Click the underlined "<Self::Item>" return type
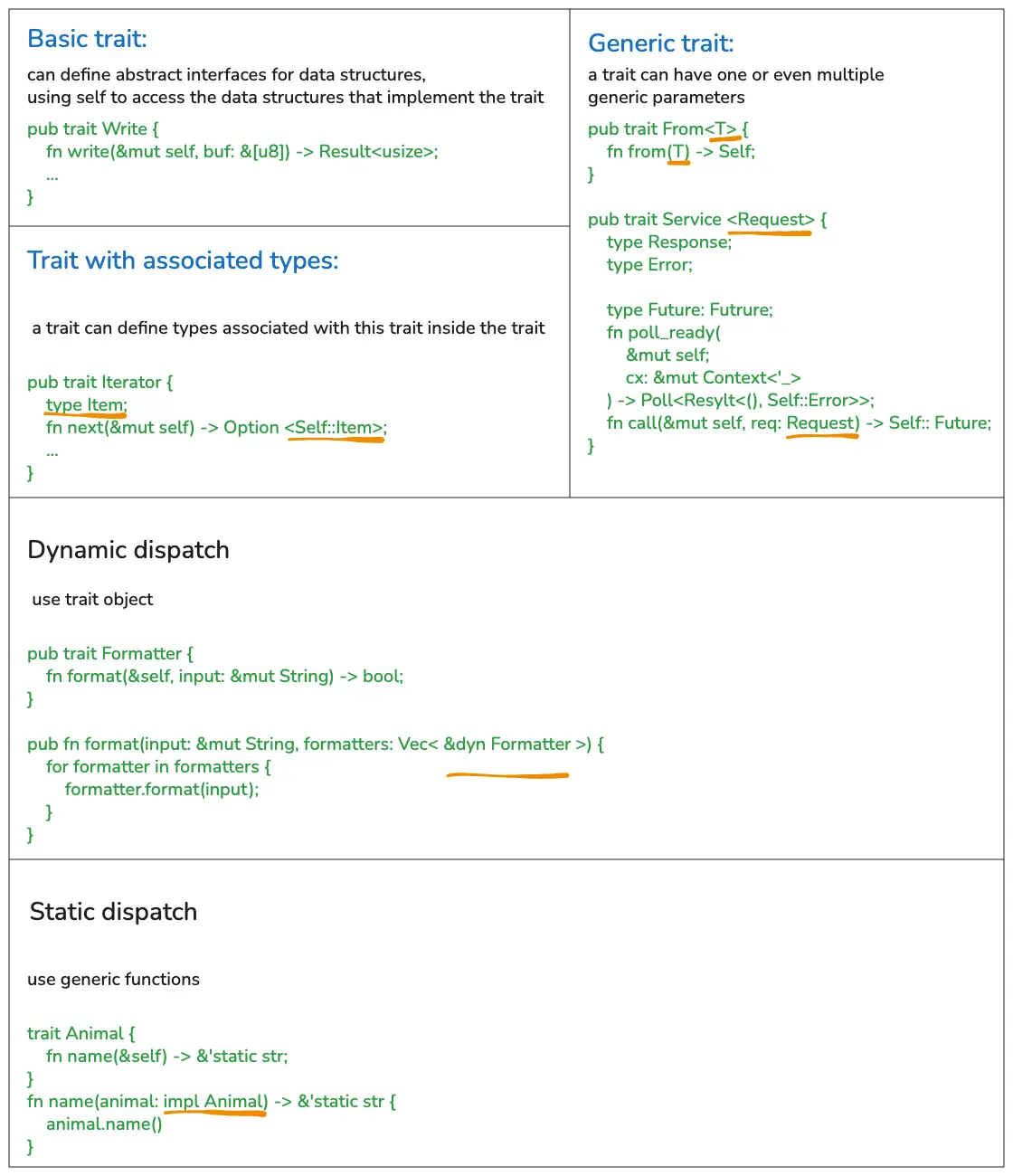The width and height of the screenshot is (1013, 1176). click(x=335, y=428)
